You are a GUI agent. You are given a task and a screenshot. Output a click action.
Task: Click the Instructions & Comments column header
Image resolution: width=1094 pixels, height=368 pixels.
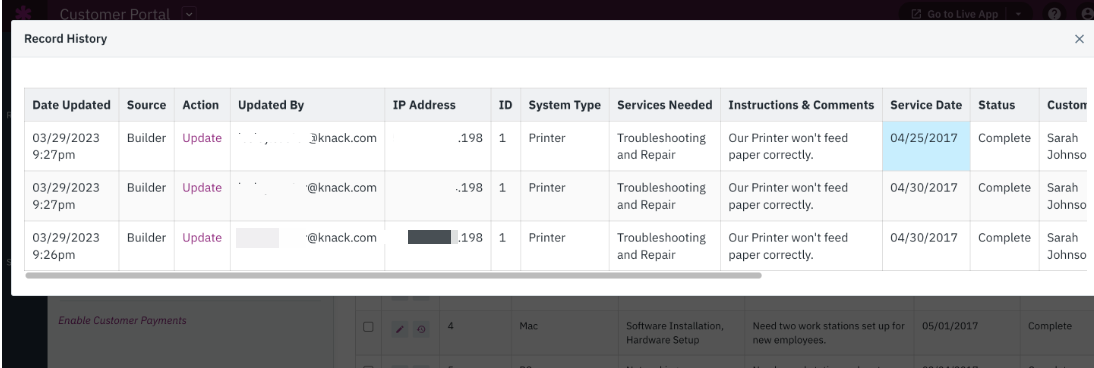[802, 105]
